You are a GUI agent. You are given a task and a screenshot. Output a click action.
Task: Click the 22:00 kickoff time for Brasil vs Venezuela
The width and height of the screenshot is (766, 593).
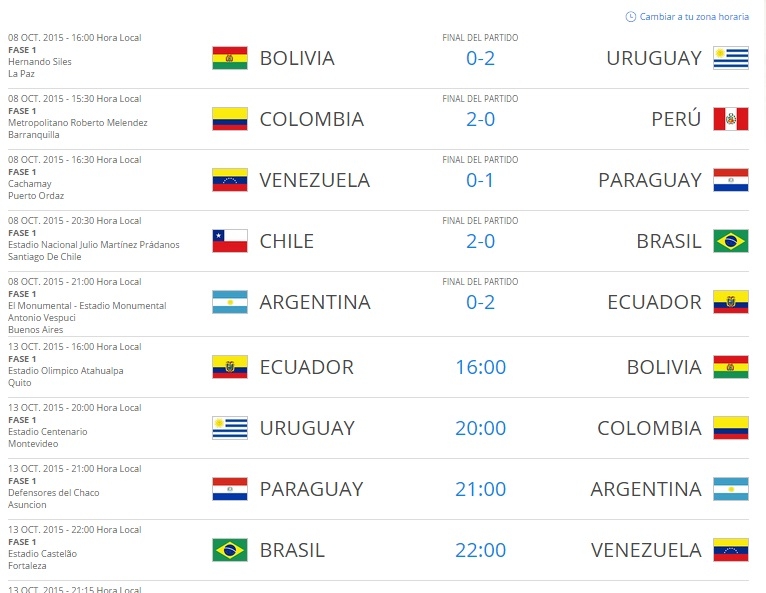coord(480,550)
